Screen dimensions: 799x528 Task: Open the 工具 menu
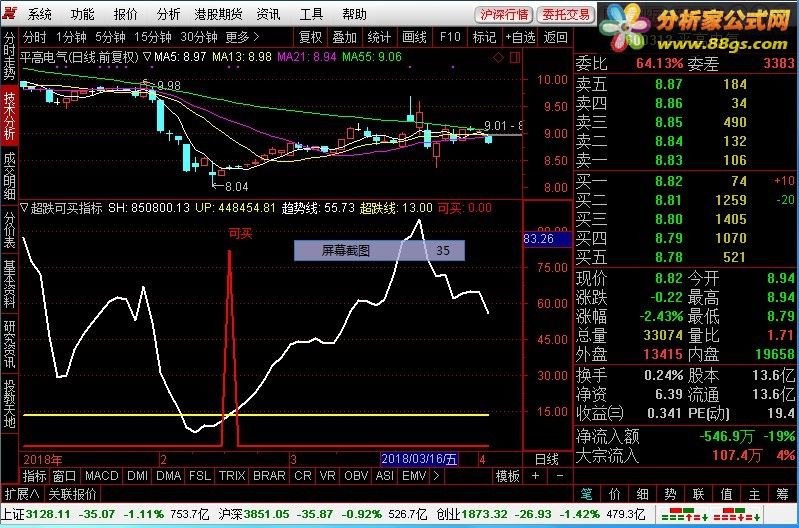click(x=311, y=14)
